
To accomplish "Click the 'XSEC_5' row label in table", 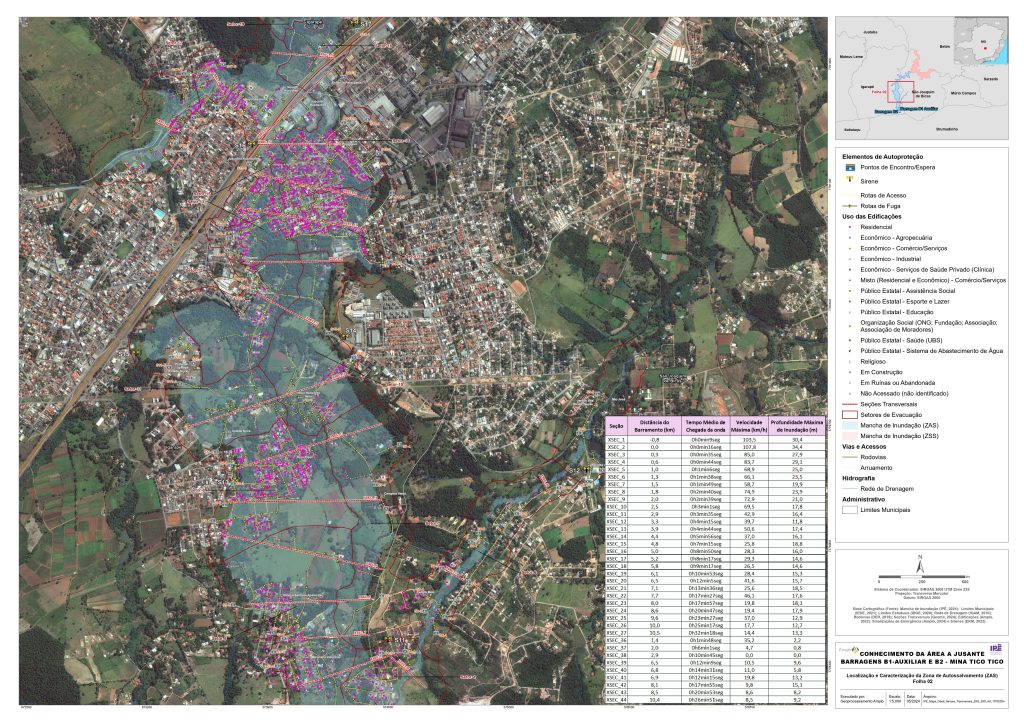I will [616, 469].
